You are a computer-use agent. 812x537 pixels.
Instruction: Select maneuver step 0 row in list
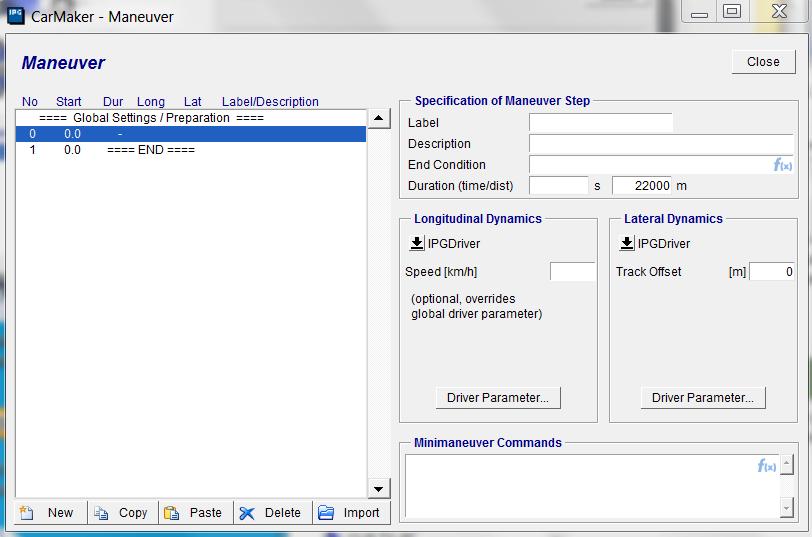click(191, 134)
